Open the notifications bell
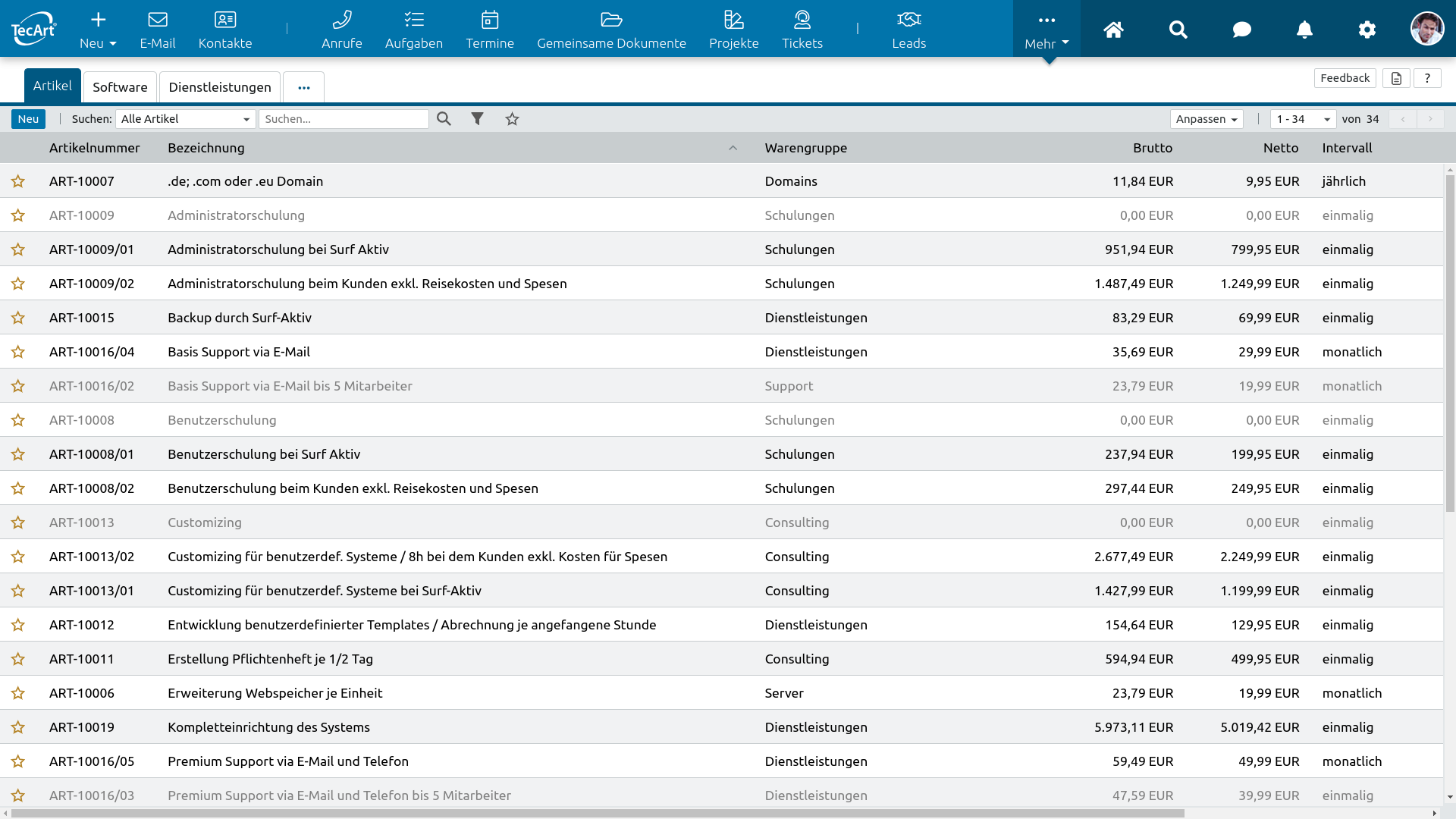 click(1304, 30)
